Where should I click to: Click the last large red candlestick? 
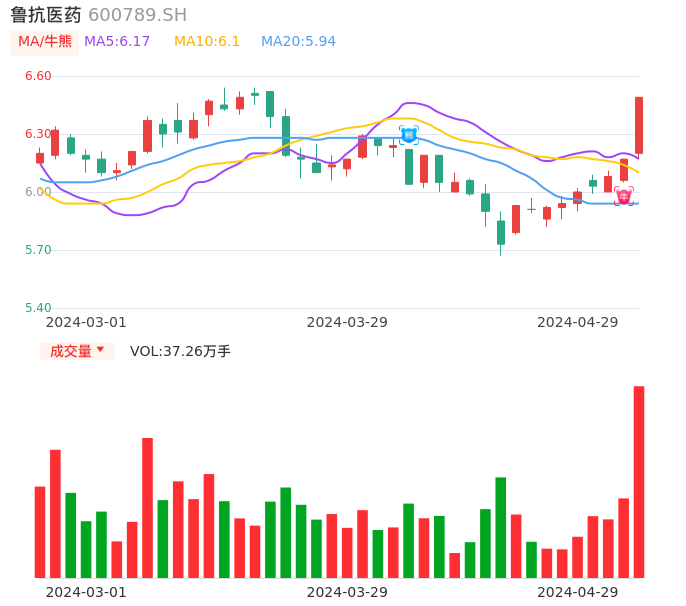(639, 125)
